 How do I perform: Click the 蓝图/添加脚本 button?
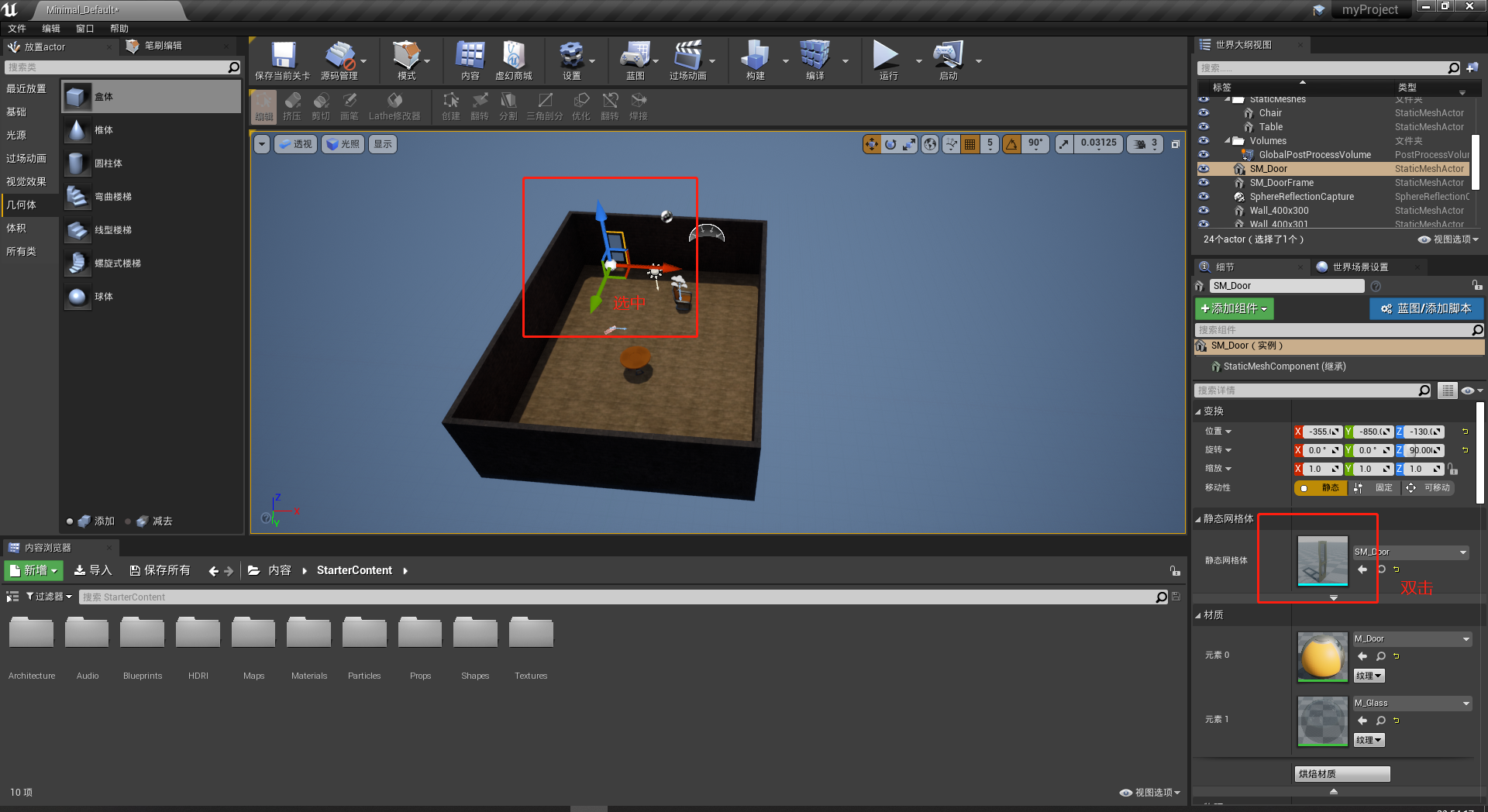click(x=1426, y=308)
